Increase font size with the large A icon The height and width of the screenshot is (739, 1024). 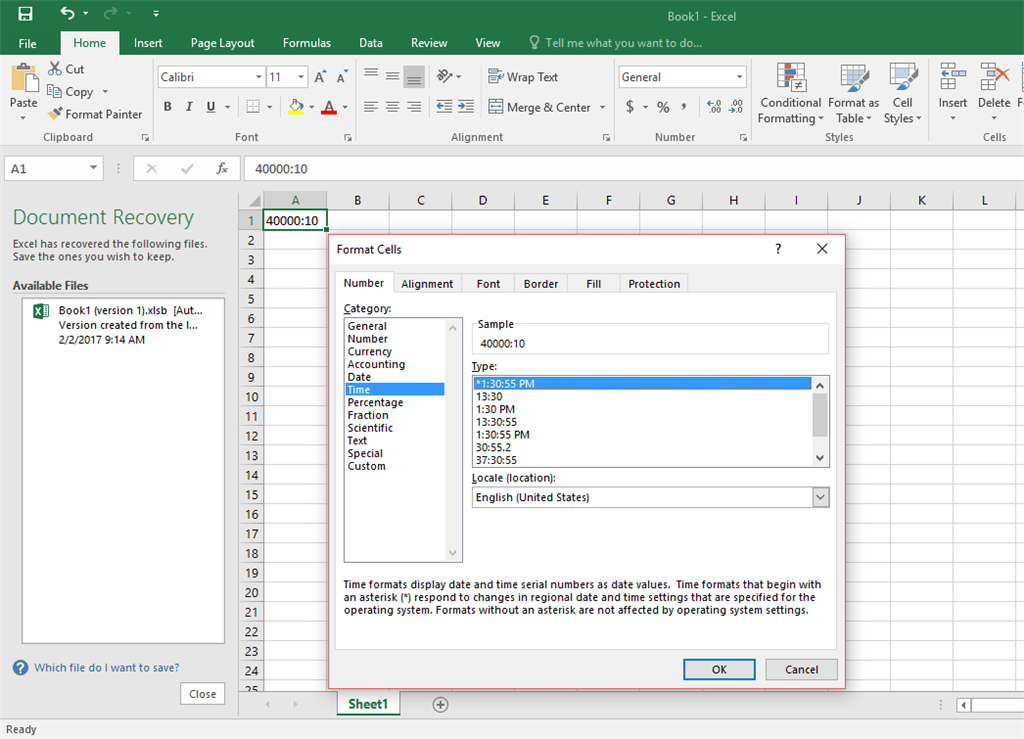click(x=320, y=77)
